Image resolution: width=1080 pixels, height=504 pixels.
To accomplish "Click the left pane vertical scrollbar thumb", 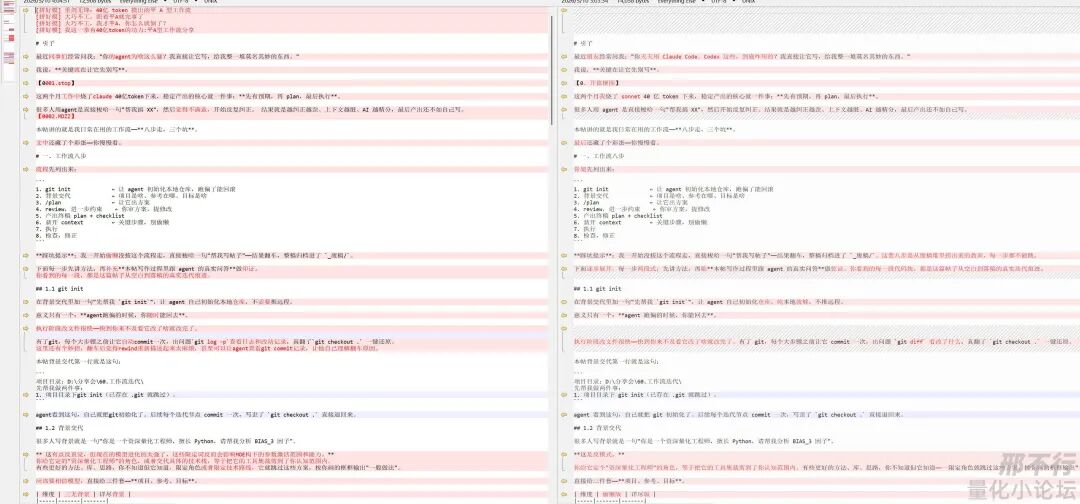I will point(552,69).
